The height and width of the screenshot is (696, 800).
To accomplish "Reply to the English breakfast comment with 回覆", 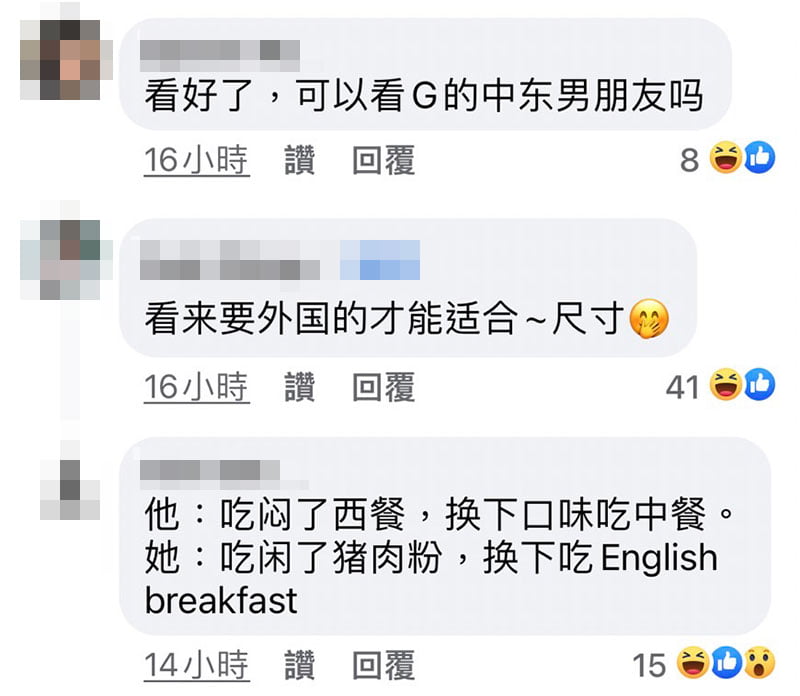I will coord(384,665).
